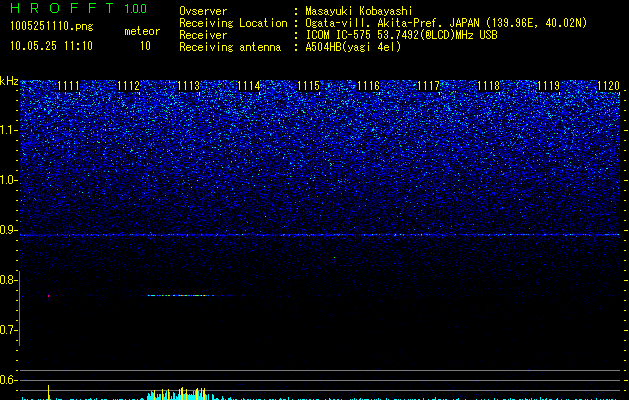The height and width of the screenshot is (400, 629).
Task: Click the magenta echo dot near 1111
Action: coord(49,296)
